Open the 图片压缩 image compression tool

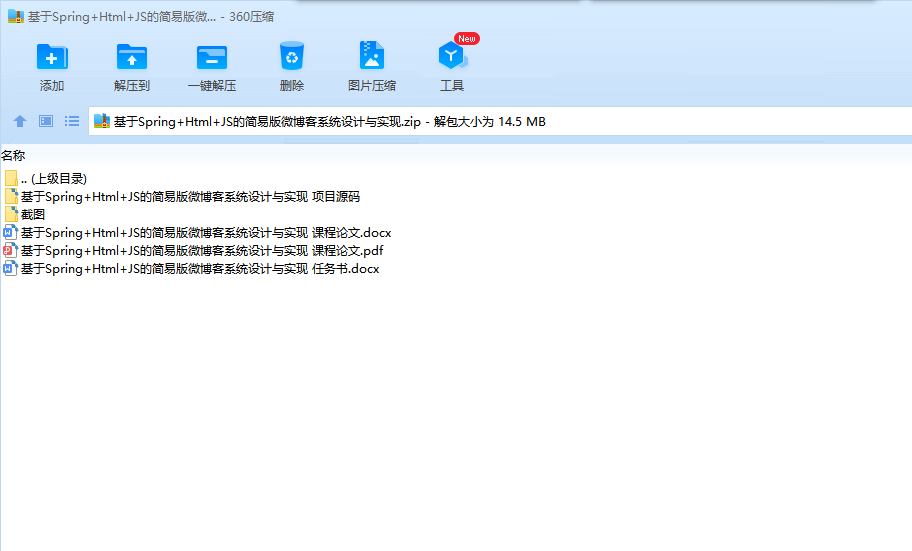(x=372, y=56)
